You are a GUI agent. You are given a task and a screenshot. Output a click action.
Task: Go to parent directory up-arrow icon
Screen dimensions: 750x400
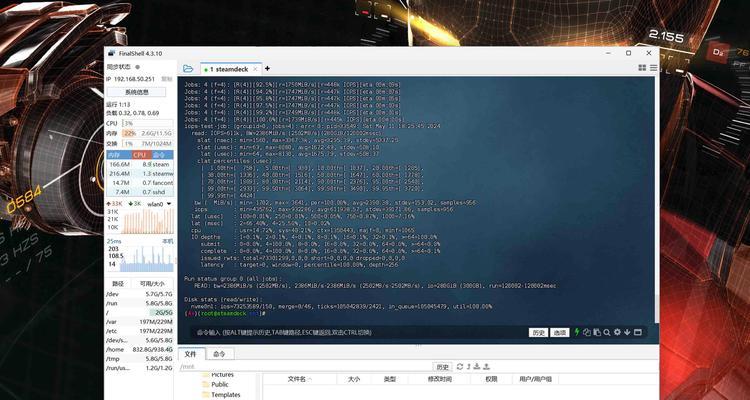pos(469,367)
